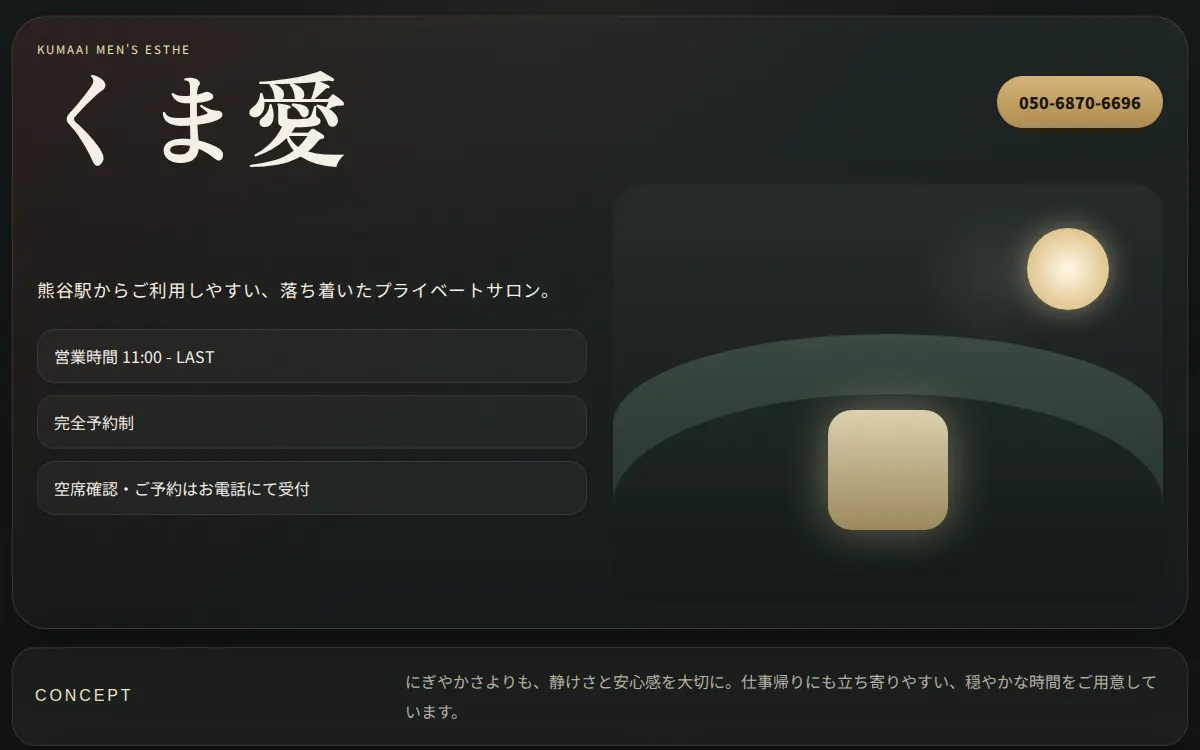The image size is (1200, 750).
Task: Call the phone number 050-6870-6696 button
Action: pos(1080,102)
